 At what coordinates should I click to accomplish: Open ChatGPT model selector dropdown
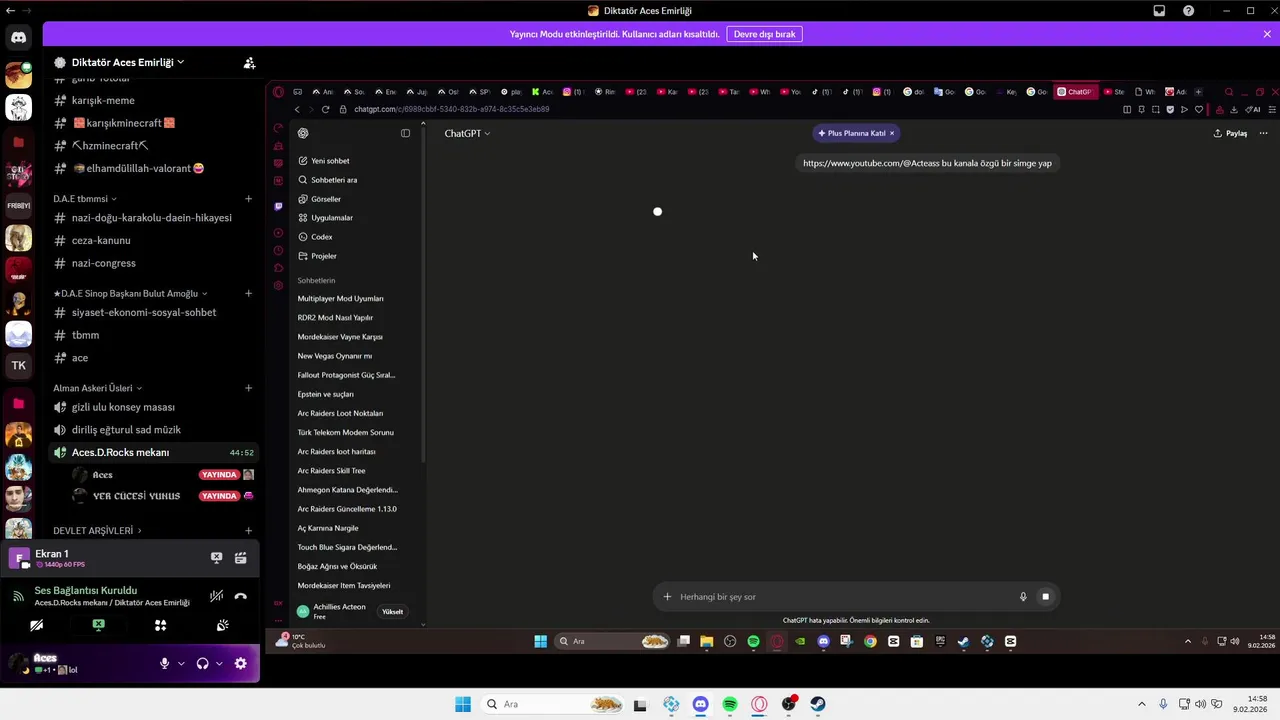pyautogui.click(x=467, y=133)
